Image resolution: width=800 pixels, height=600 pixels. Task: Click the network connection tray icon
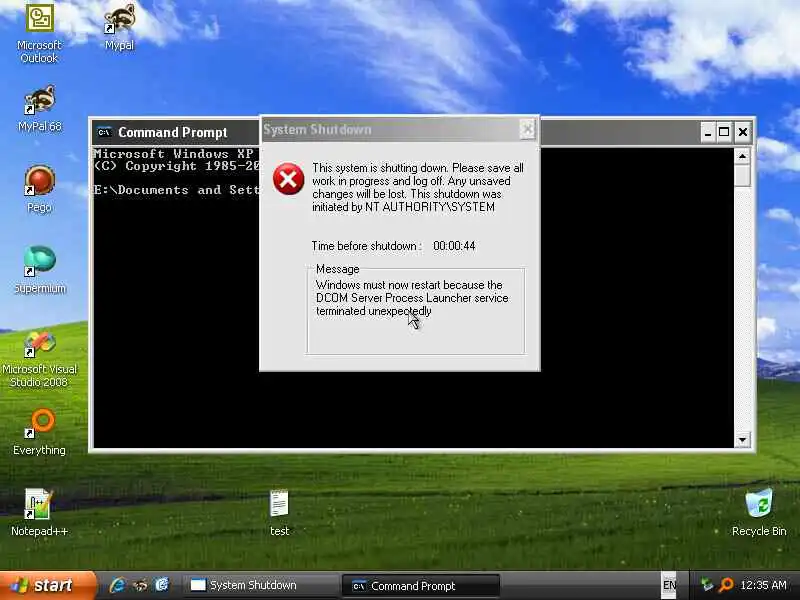click(x=706, y=585)
